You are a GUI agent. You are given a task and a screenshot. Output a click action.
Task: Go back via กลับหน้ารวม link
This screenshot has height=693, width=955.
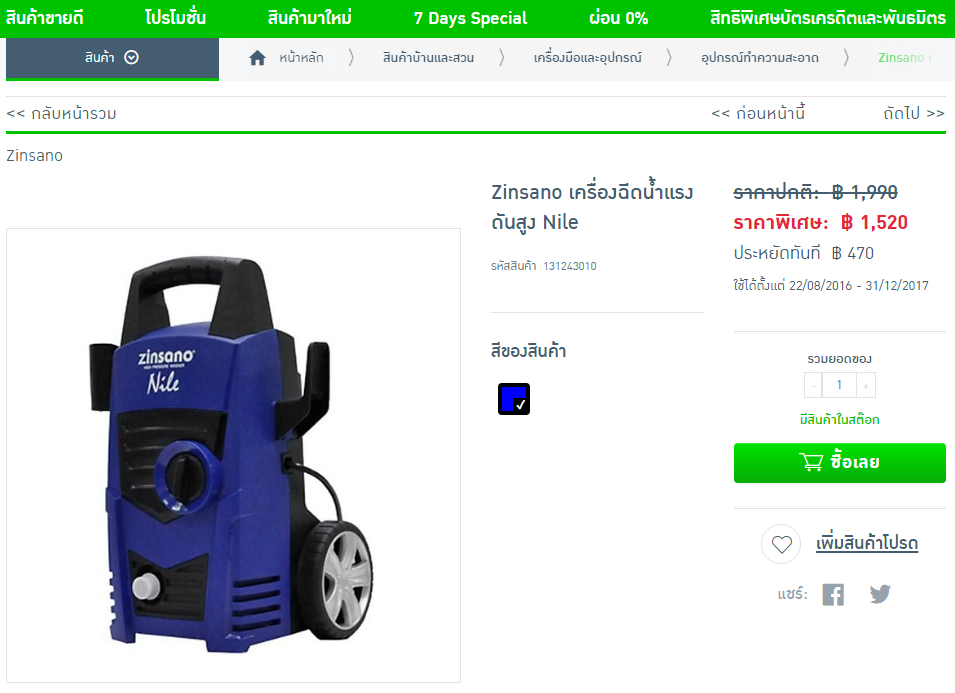pos(62,114)
